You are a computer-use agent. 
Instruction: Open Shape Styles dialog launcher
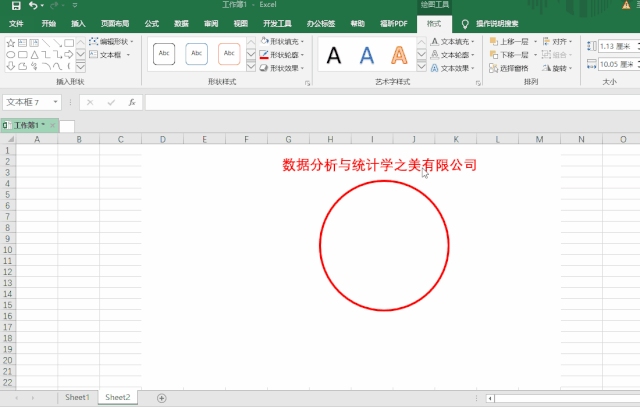(x=307, y=83)
